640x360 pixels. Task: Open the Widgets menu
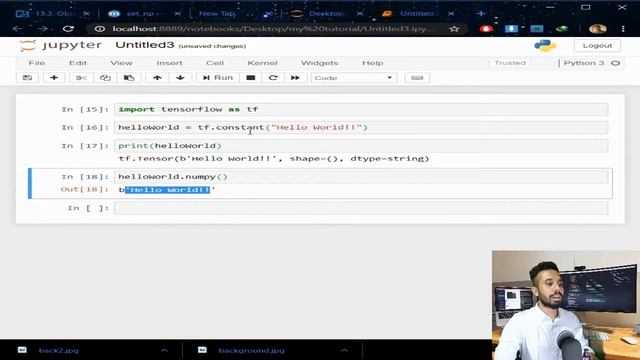(319, 63)
